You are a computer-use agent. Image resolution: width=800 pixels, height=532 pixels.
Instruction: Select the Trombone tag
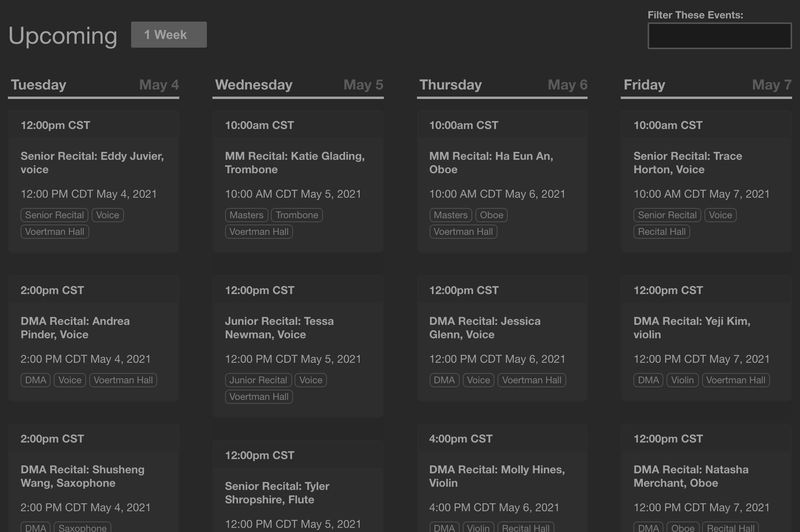point(297,215)
